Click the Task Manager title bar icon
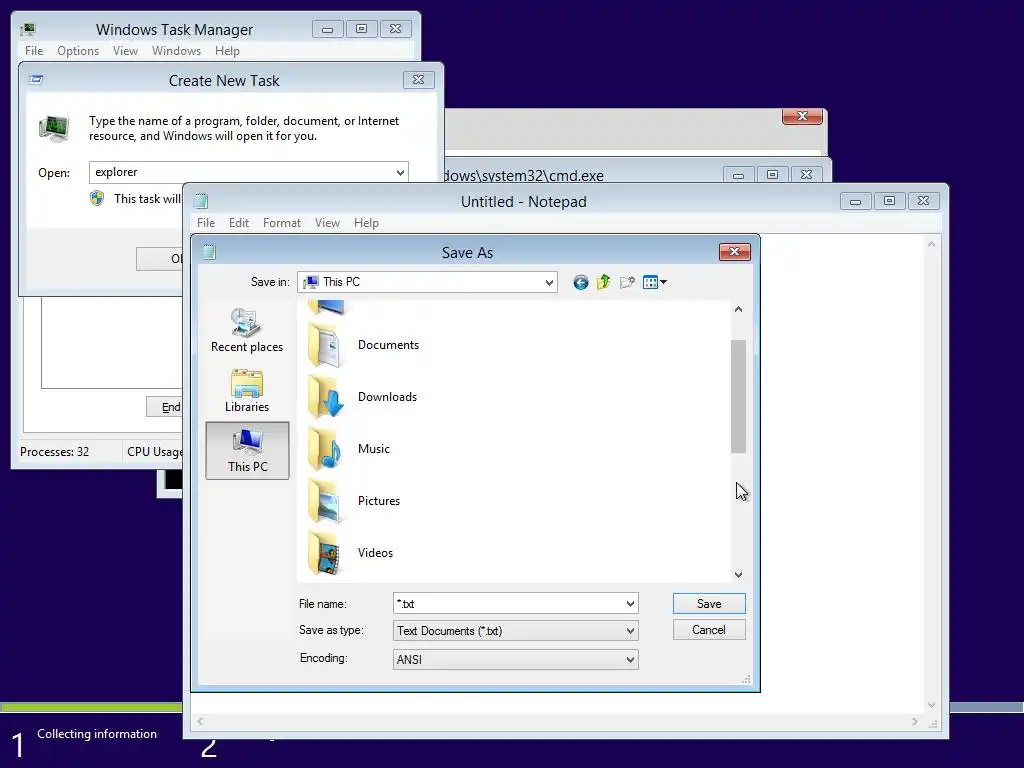 27,29
